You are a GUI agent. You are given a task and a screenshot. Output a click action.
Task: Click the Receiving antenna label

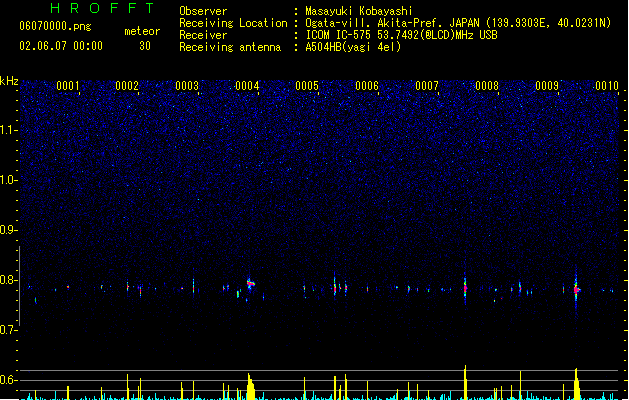(x=230, y=47)
